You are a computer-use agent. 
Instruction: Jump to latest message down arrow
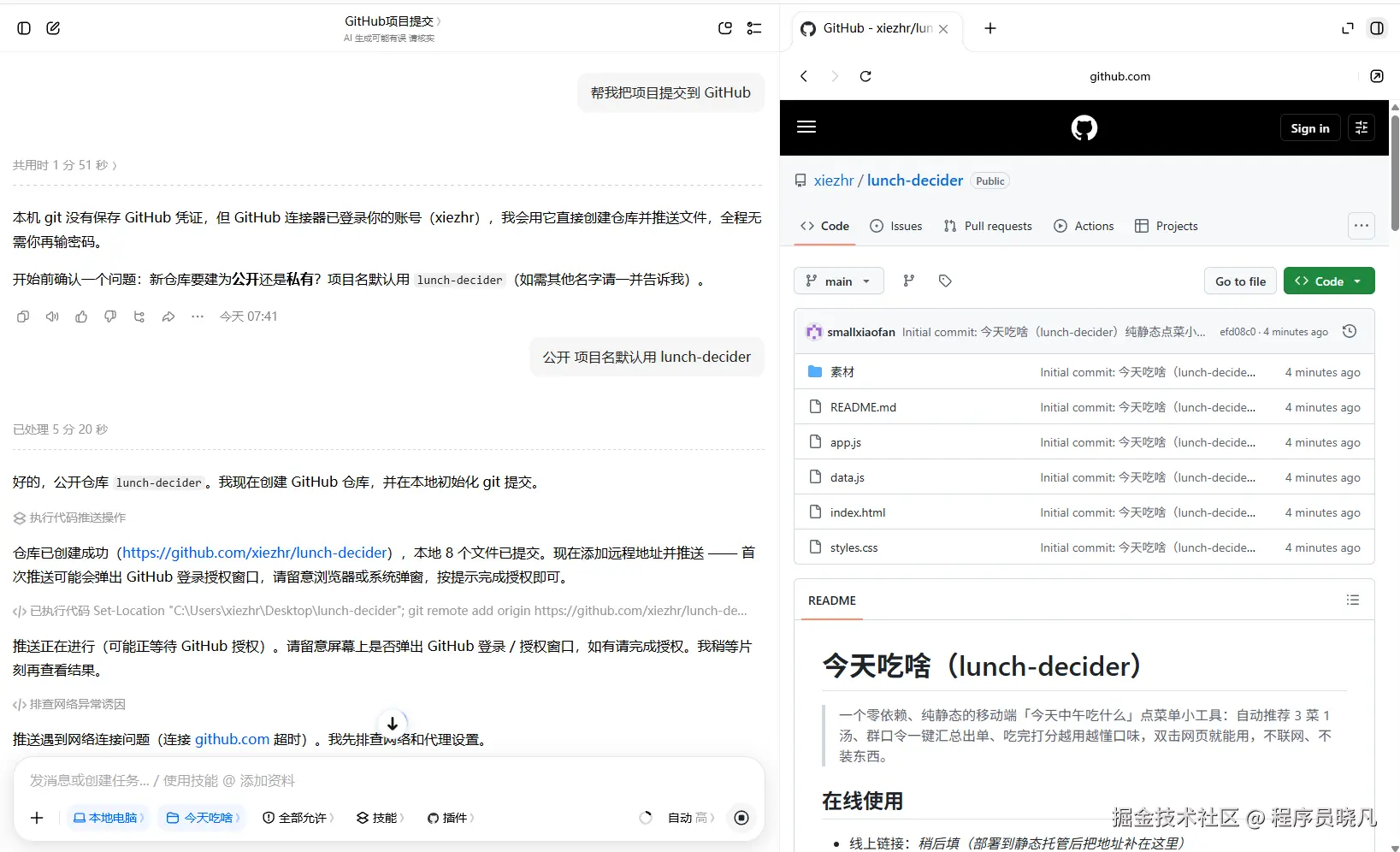click(x=393, y=724)
